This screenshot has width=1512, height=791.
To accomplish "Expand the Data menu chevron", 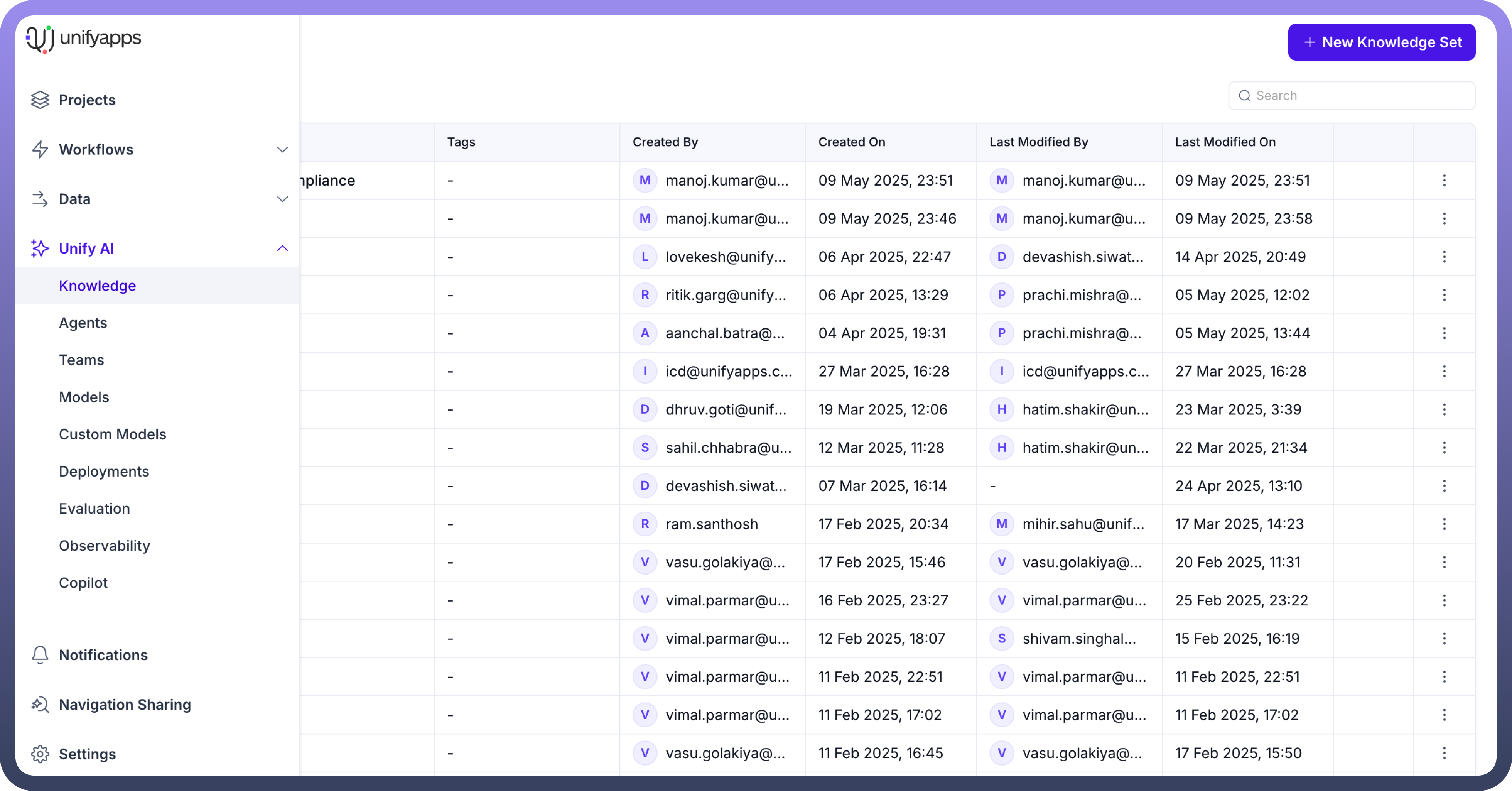I will 282,199.
